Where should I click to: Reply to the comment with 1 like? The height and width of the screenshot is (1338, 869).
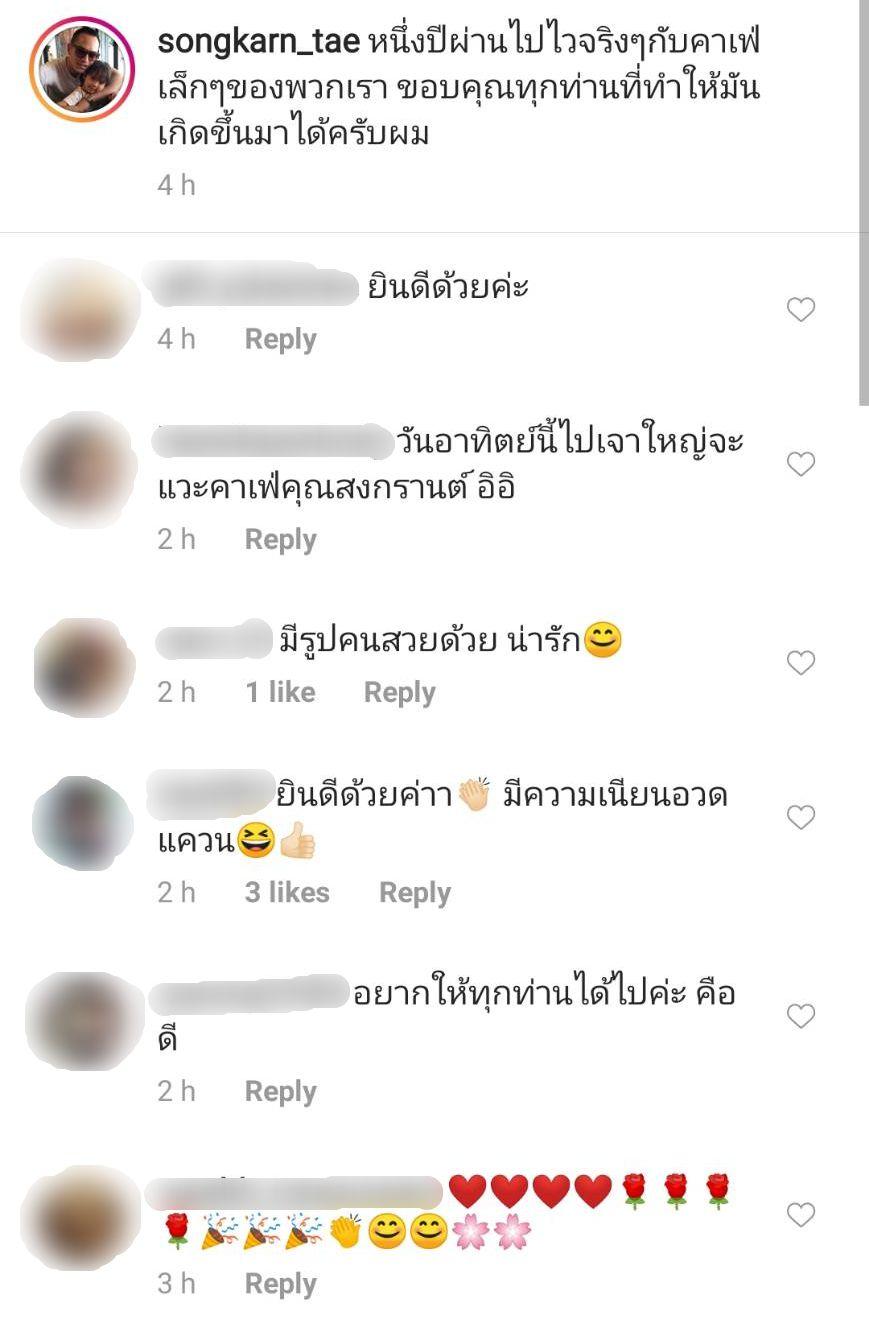pyautogui.click(x=400, y=692)
